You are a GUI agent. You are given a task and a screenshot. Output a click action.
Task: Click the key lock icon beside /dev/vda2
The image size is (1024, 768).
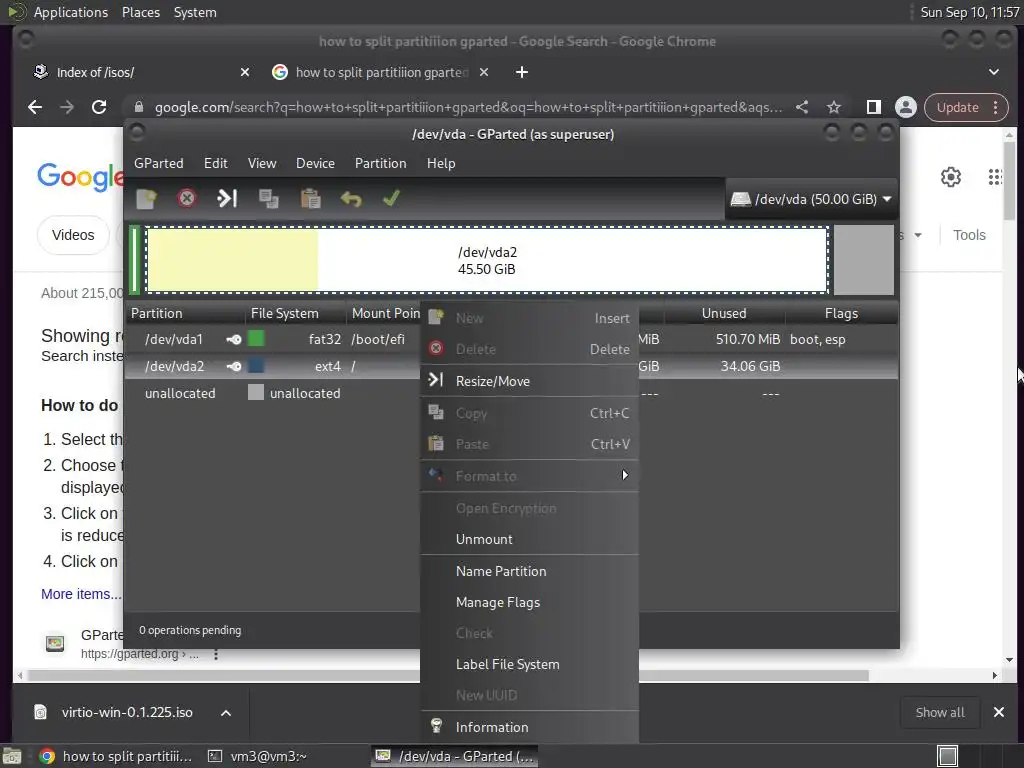pos(234,366)
